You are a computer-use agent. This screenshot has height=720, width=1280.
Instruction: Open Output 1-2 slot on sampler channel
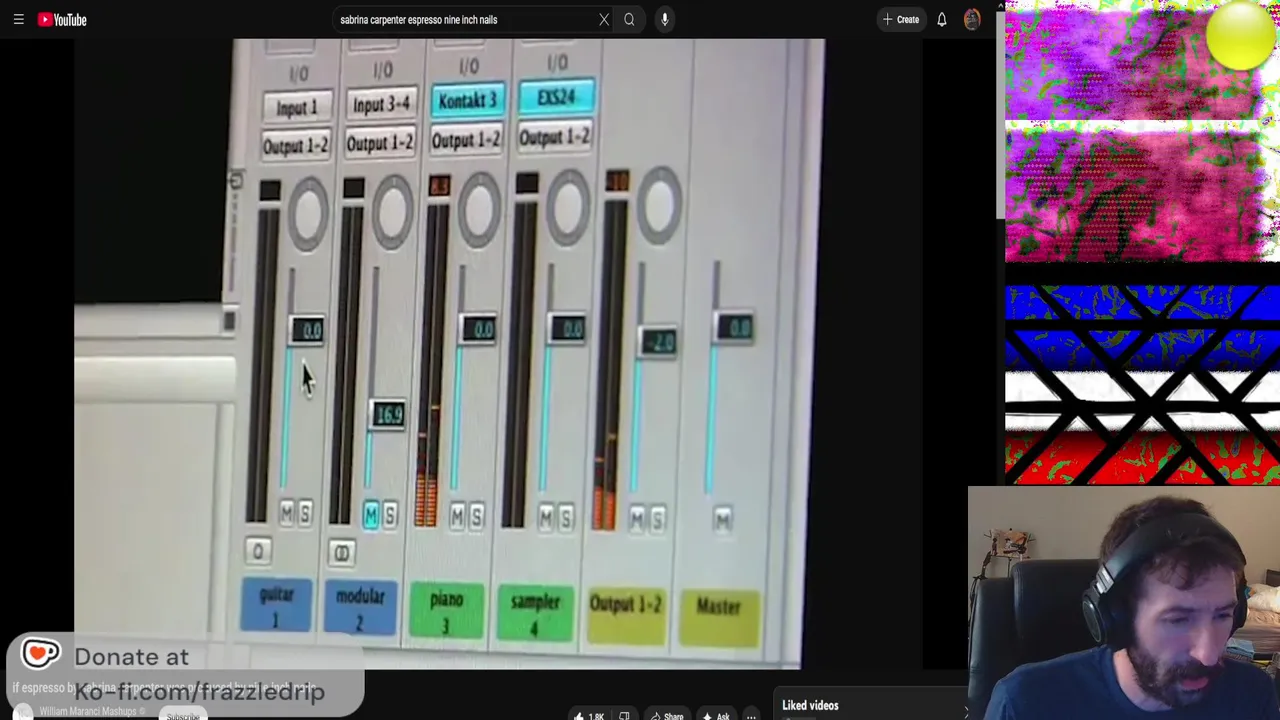pos(555,137)
